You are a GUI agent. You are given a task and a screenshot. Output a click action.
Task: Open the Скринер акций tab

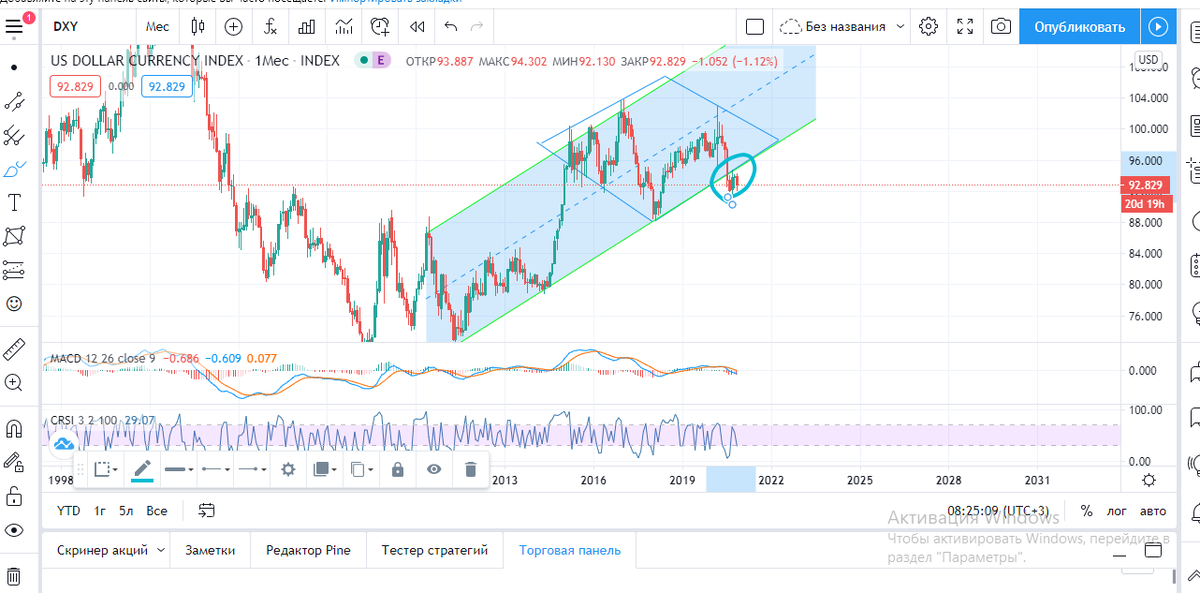click(102, 550)
